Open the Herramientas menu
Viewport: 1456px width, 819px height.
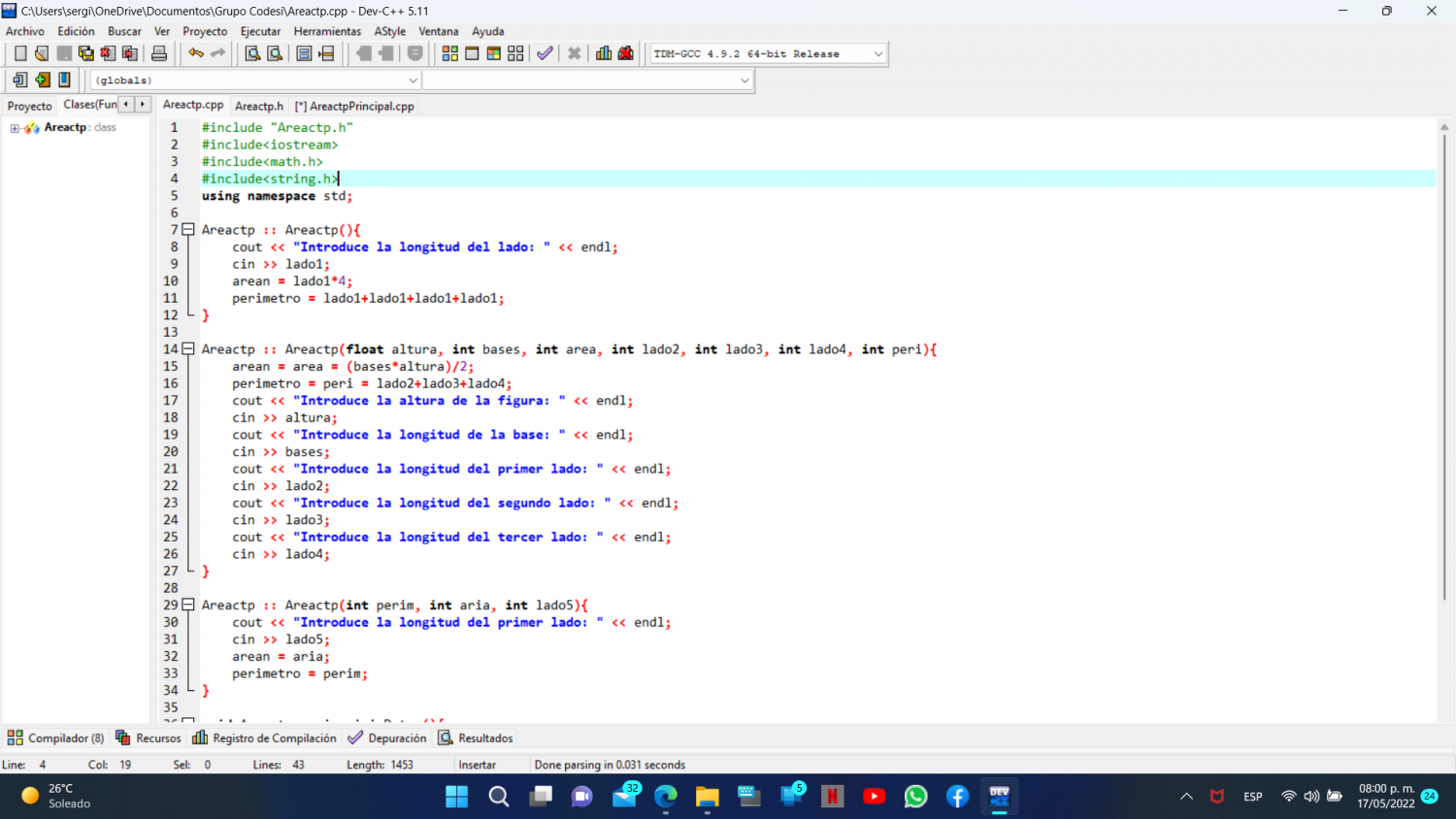point(327,31)
